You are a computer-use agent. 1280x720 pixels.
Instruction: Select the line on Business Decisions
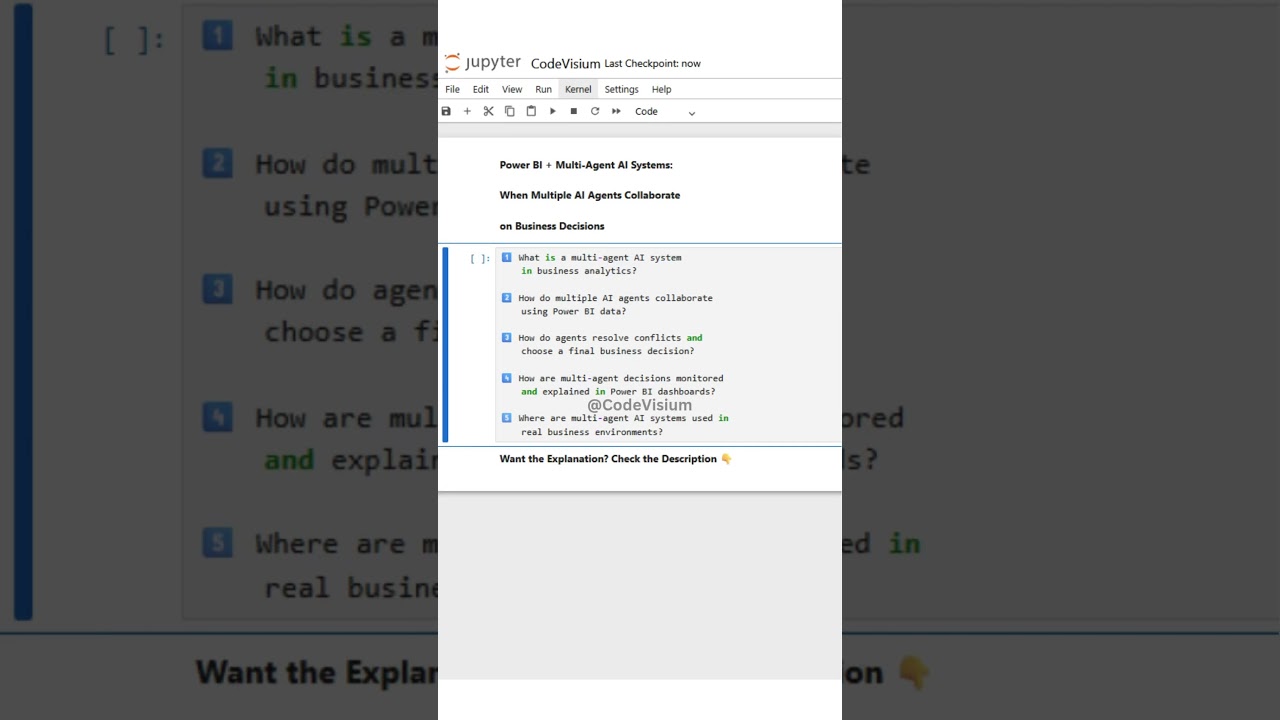pyautogui.click(x=552, y=226)
